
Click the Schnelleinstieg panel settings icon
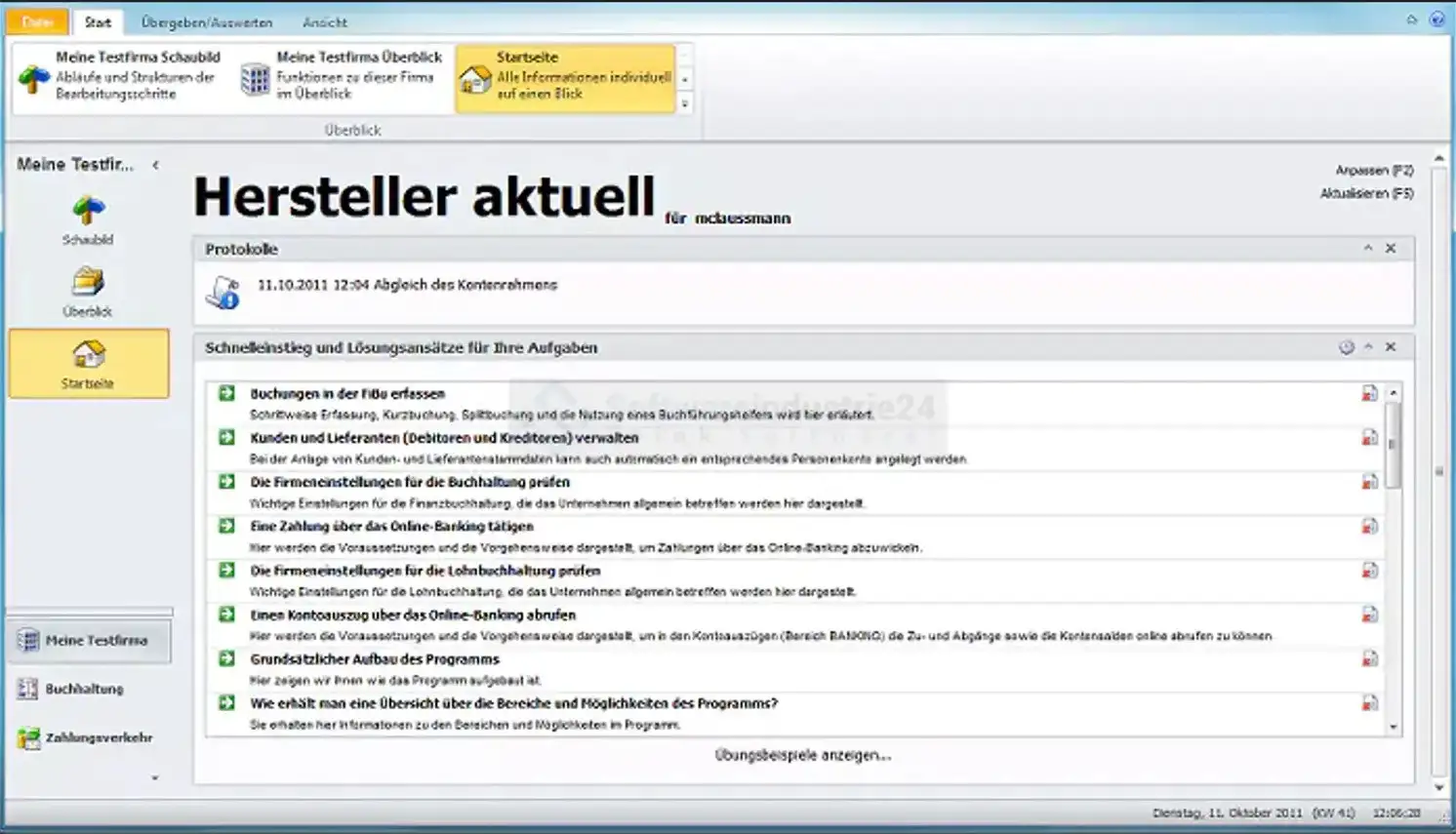tap(1346, 347)
